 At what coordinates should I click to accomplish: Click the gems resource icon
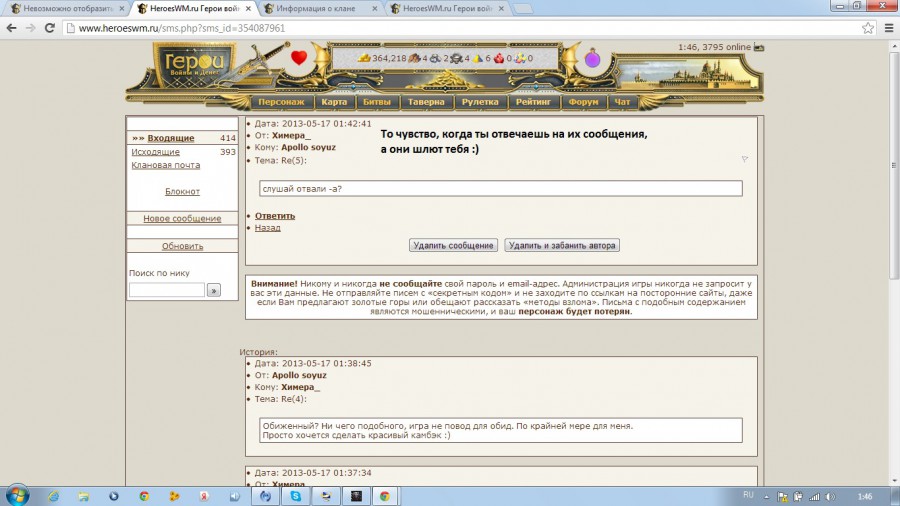(x=520, y=58)
